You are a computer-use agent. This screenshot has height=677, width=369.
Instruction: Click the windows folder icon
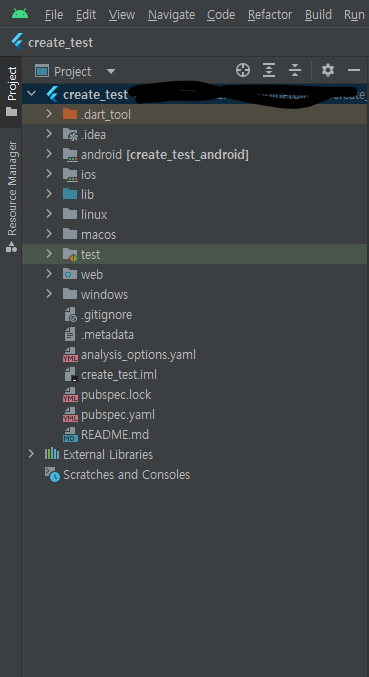click(x=69, y=294)
